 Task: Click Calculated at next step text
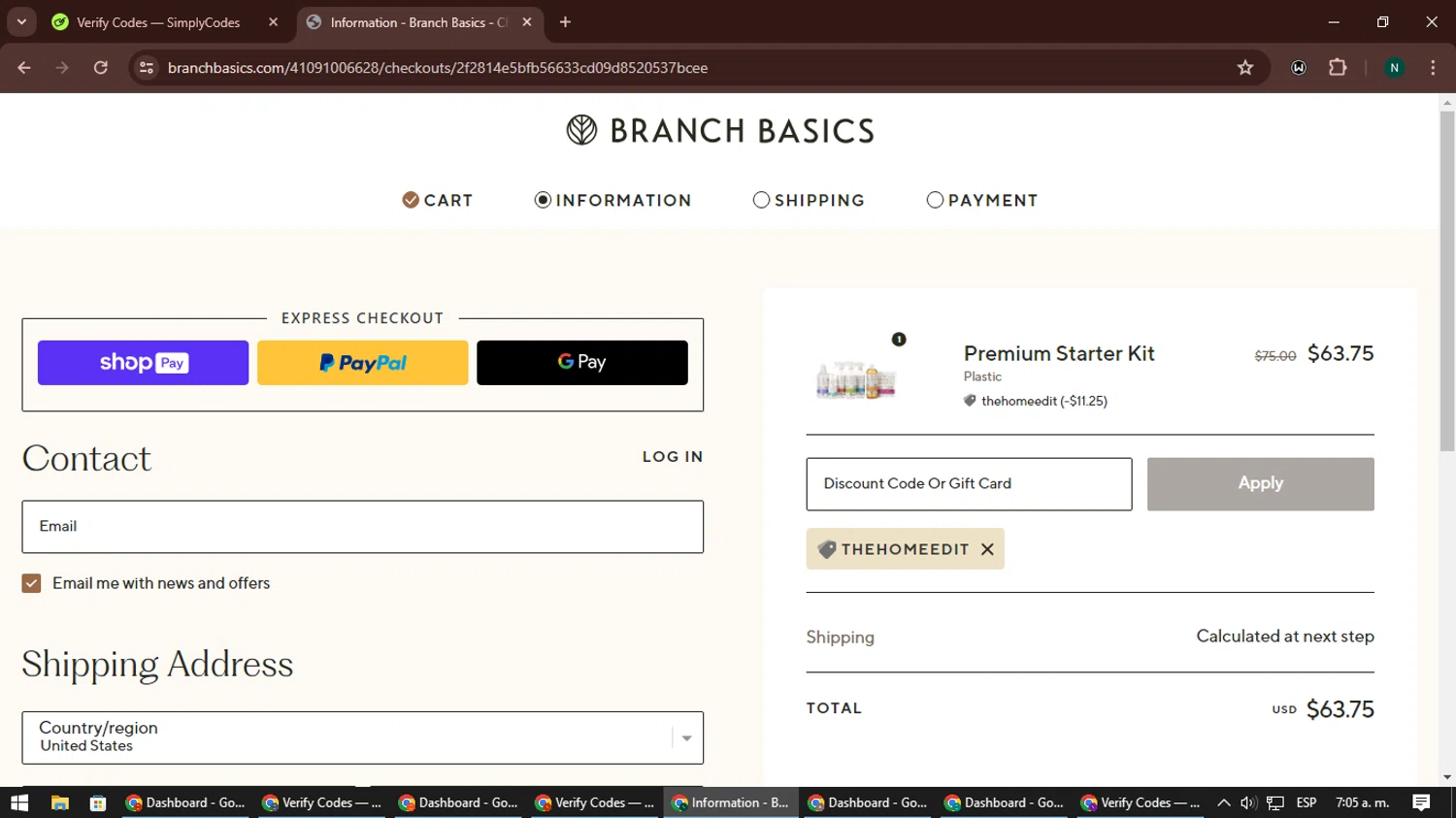point(1285,637)
